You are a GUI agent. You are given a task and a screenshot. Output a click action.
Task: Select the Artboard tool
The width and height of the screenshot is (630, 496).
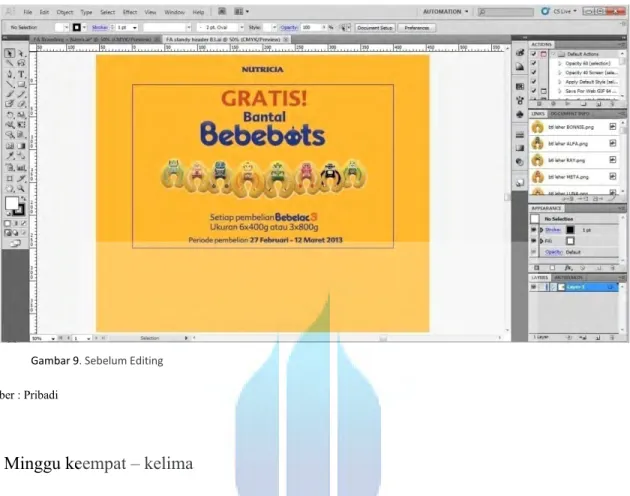pyautogui.click(x=10, y=178)
